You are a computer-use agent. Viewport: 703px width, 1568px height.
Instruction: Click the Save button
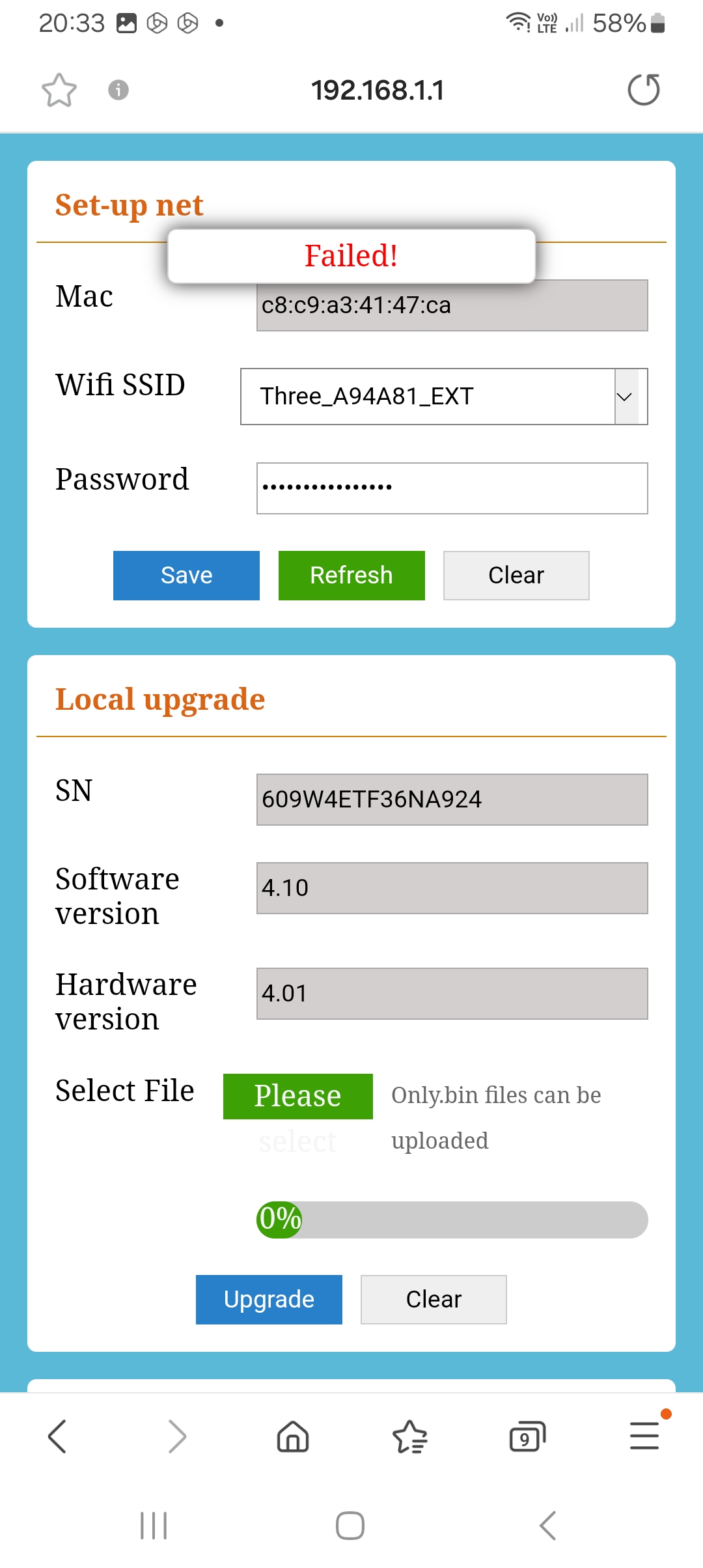[x=186, y=576]
